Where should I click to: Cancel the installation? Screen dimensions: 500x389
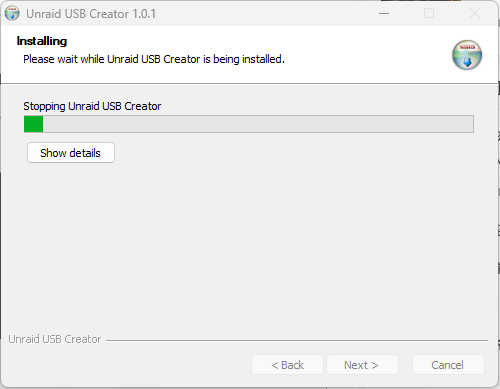(x=448, y=365)
